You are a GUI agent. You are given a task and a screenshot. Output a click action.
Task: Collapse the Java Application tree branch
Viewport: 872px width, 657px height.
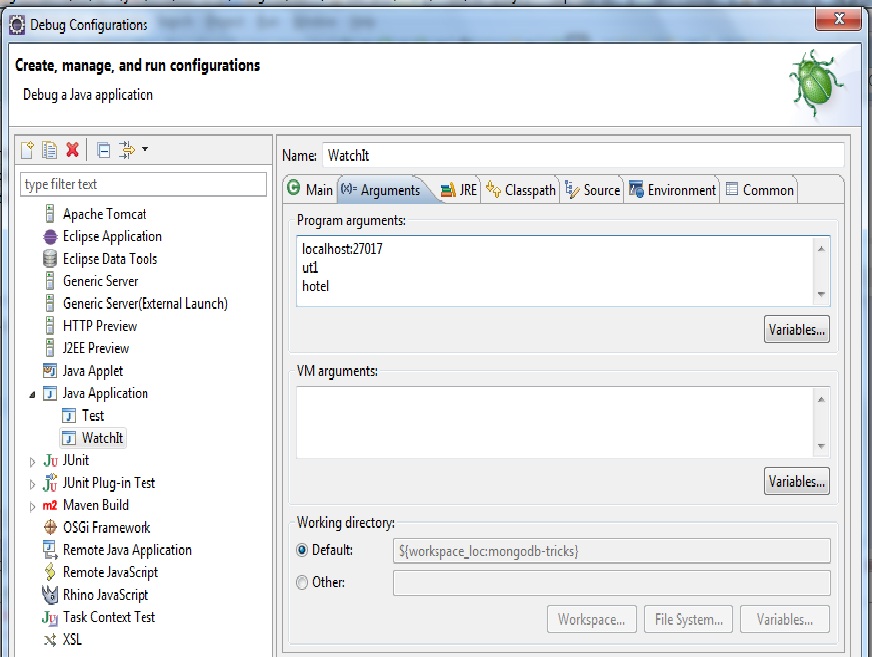(x=34, y=393)
